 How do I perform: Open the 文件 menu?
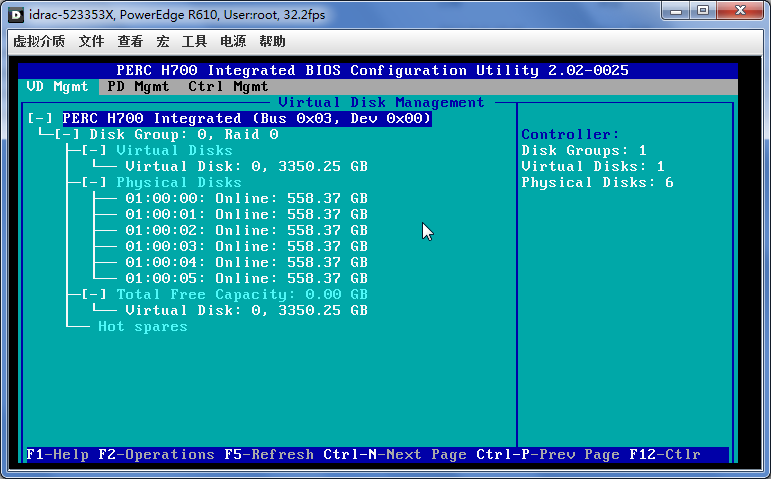pos(91,41)
